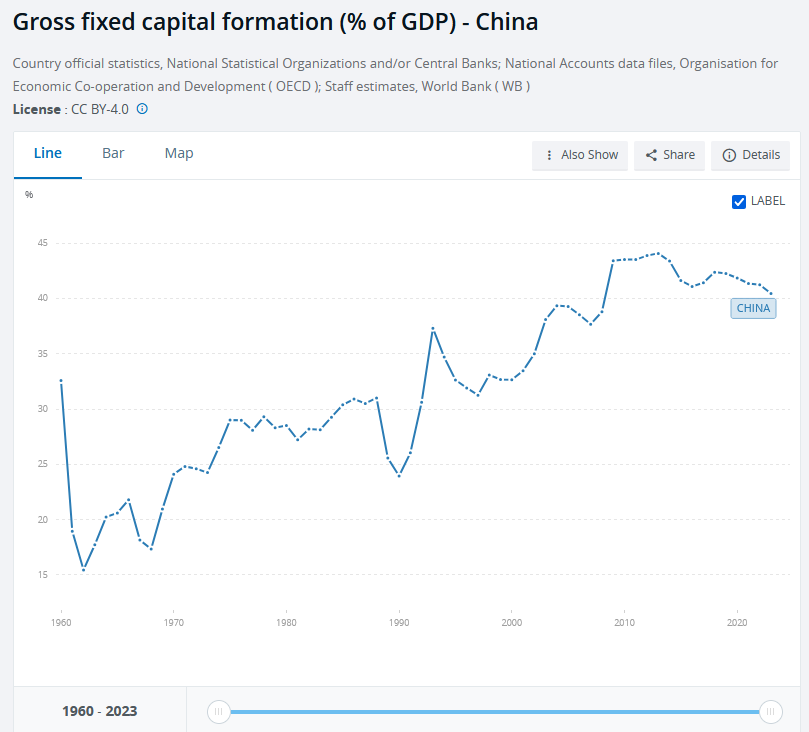809x732 pixels.
Task: Select the Line chart tab
Action: (48, 153)
